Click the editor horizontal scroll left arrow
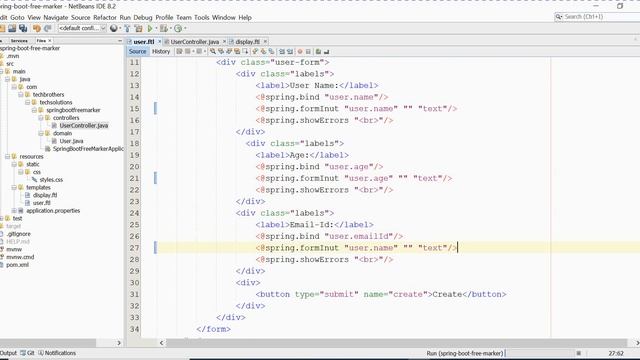This screenshot has height=360, width=640. coord(162,343)
